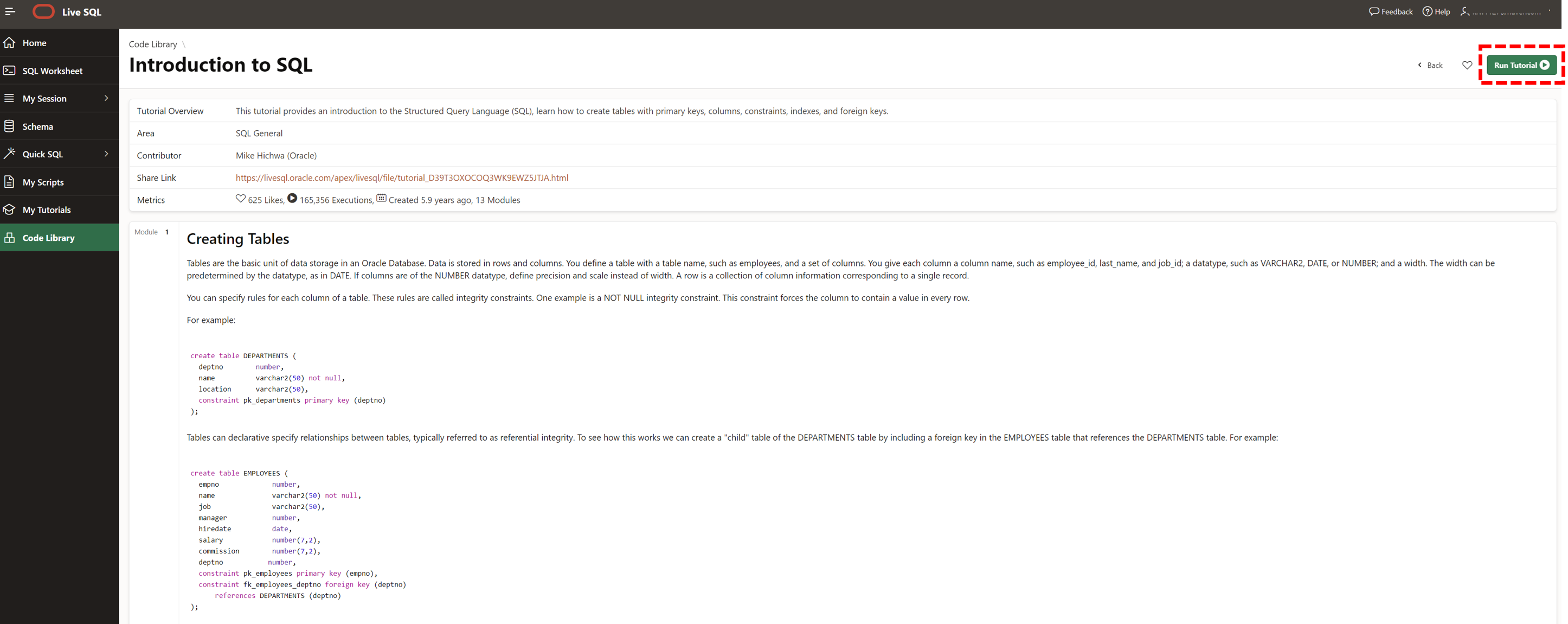Open SQL Worksheet in sidebar
1568x624 pixels.
click(x=53, y=71)
